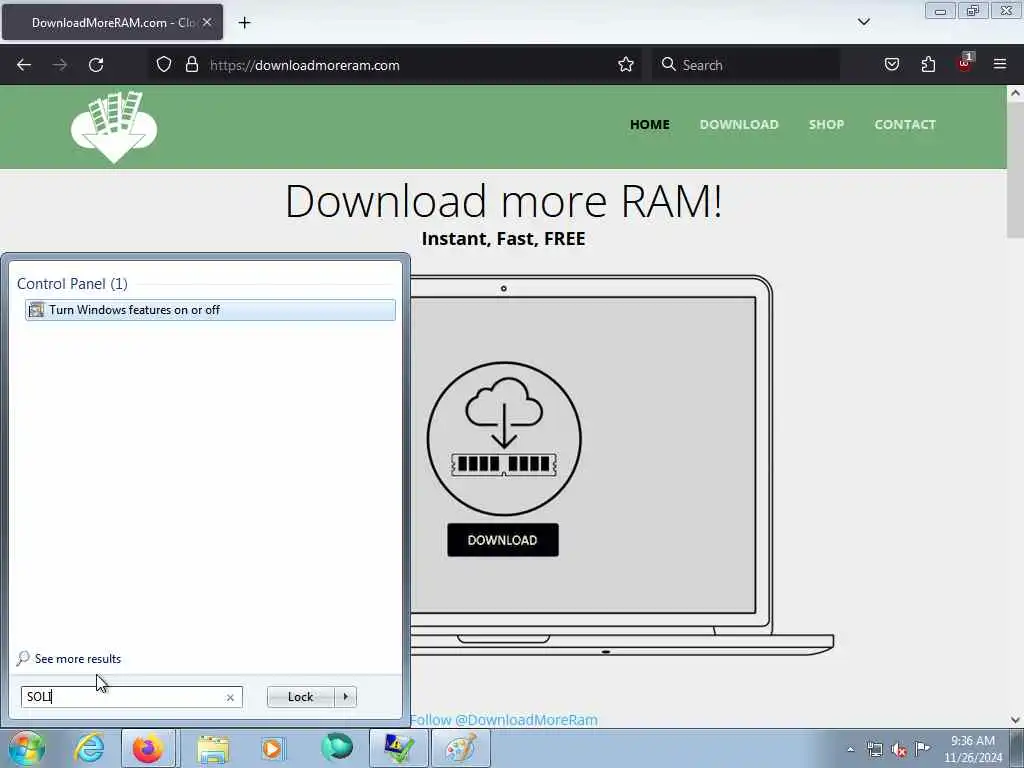This screenshot has height=768, width=1024.
Task: Click the site padlock security icon
Action: click(191, 64)
